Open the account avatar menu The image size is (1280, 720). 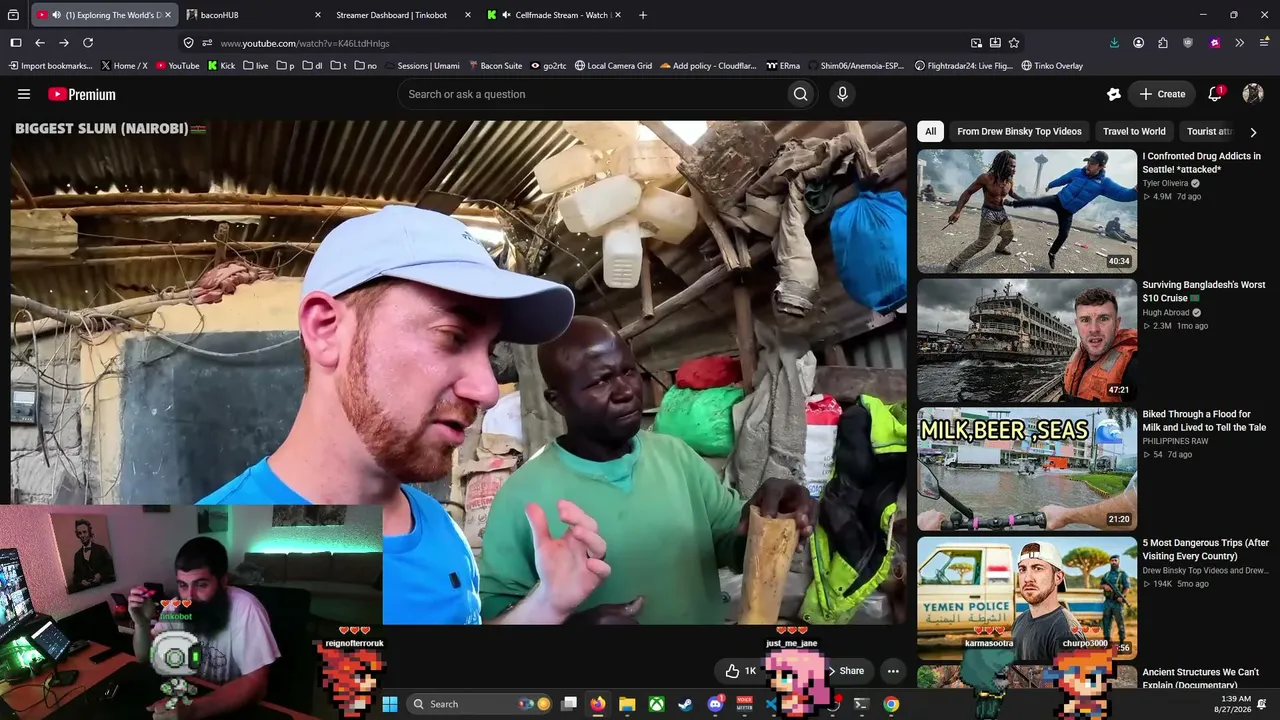click(x=1253, y=94)
